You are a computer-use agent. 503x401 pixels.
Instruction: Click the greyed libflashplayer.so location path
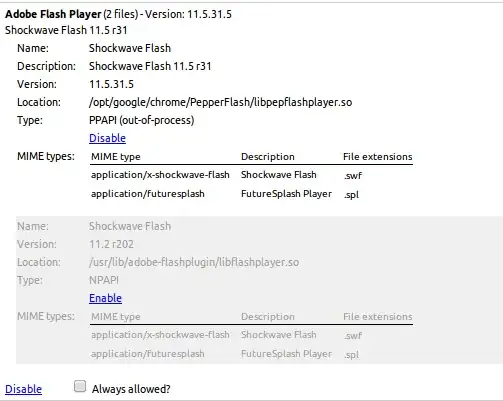pyautogui.click(x=194, y=262)
